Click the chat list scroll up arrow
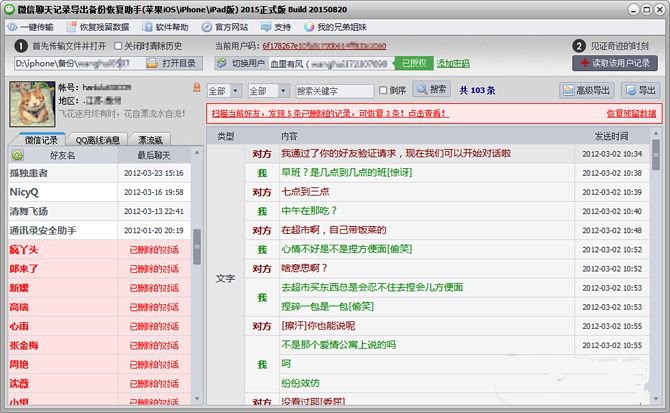Image resolution: width=670 pixels, height=413 pixels. click(656, 133)
